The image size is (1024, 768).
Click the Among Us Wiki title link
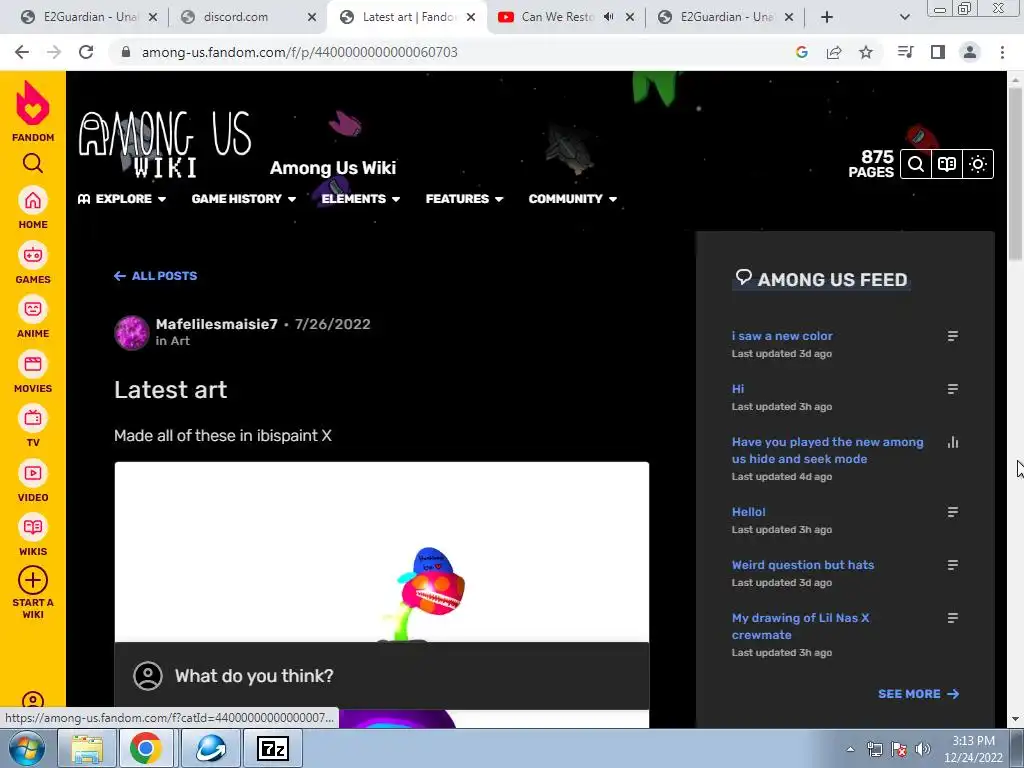click(333, 168)
